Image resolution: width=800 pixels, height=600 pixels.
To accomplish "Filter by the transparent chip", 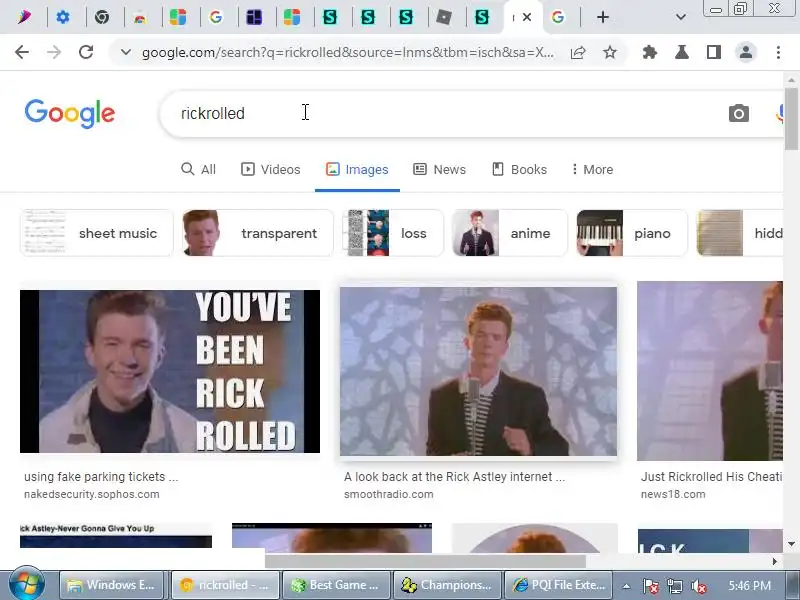I will (x=257, y=233).
